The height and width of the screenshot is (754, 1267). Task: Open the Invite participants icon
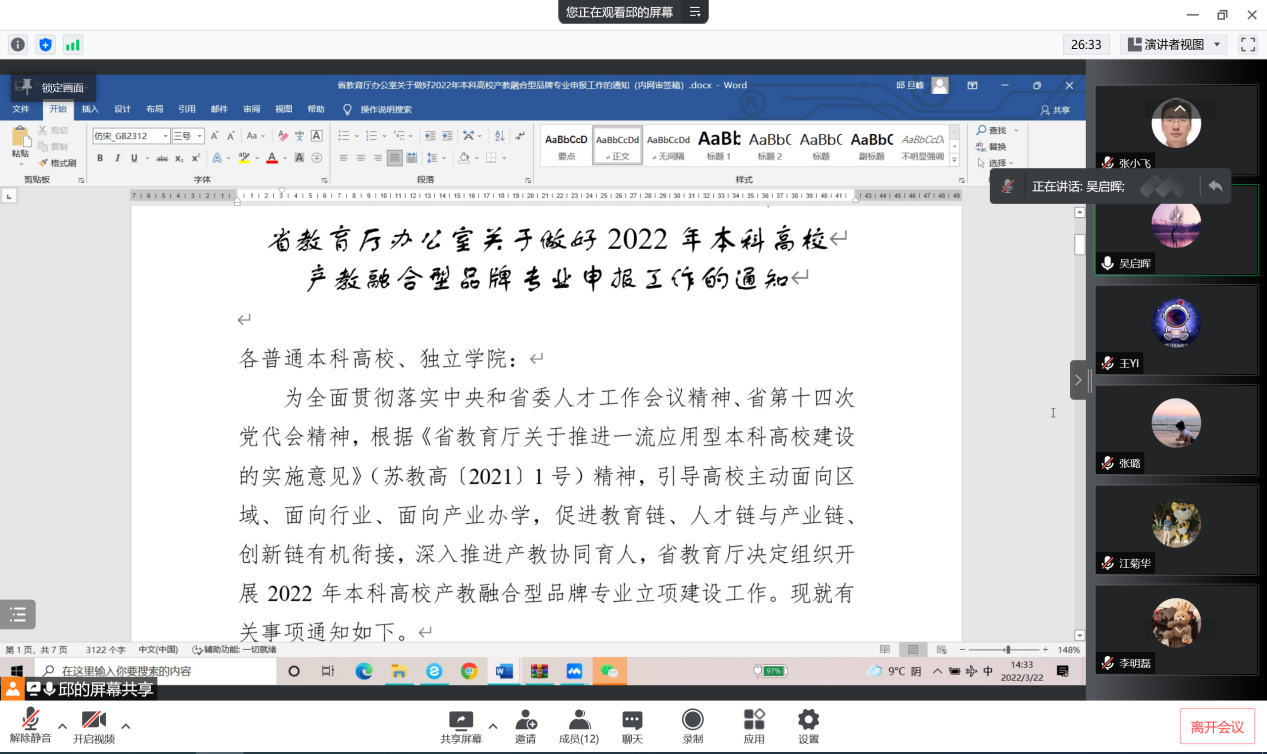pos(525,721)
